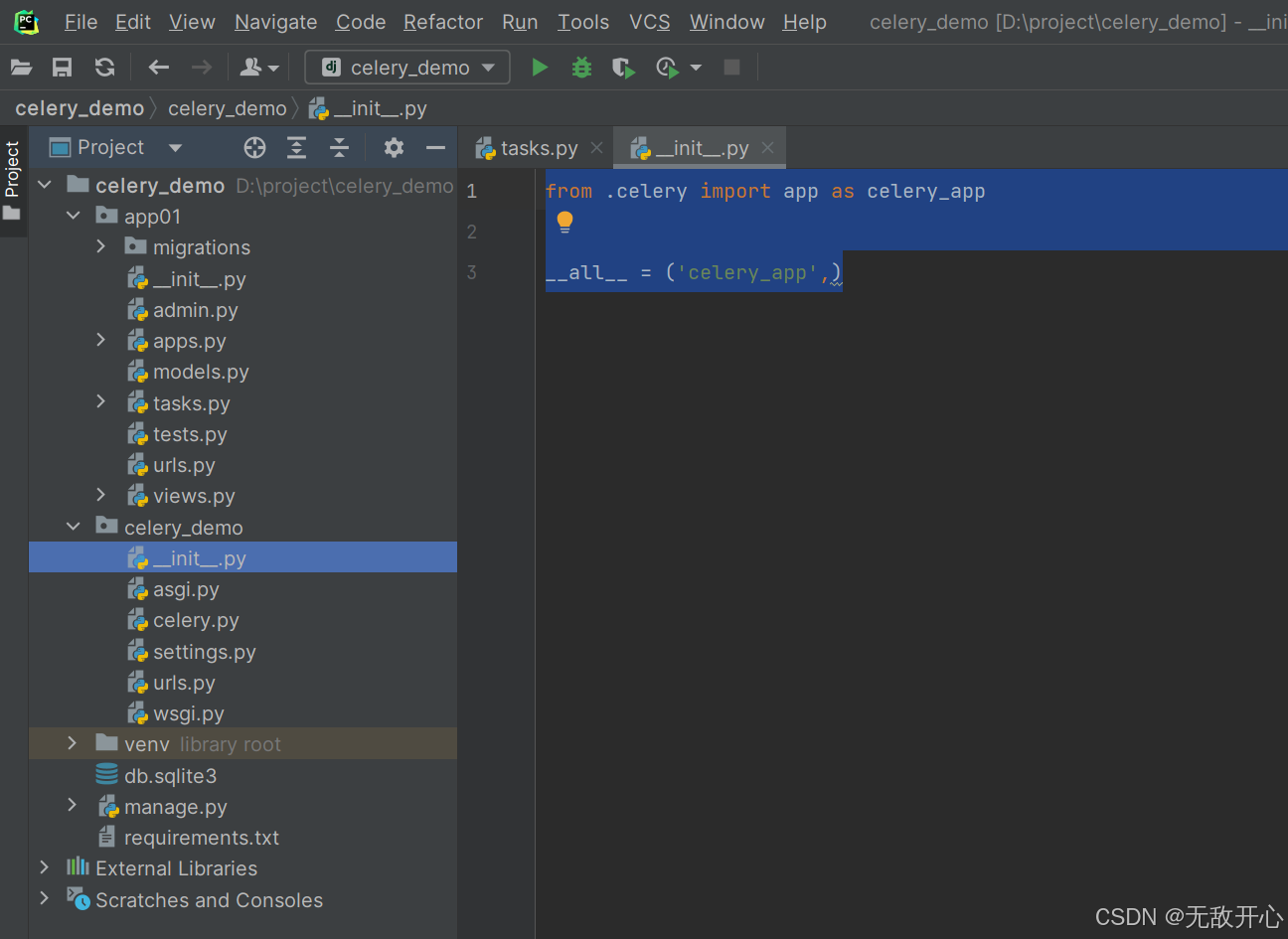Expand Scratches and Consoles
Screen dimensions: 1288x939
click(44, 899)
